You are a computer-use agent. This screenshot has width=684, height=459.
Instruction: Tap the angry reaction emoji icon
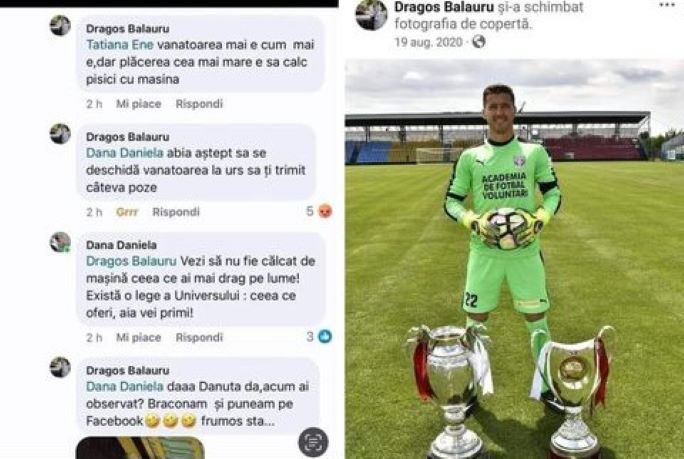[x=325, y=212]
